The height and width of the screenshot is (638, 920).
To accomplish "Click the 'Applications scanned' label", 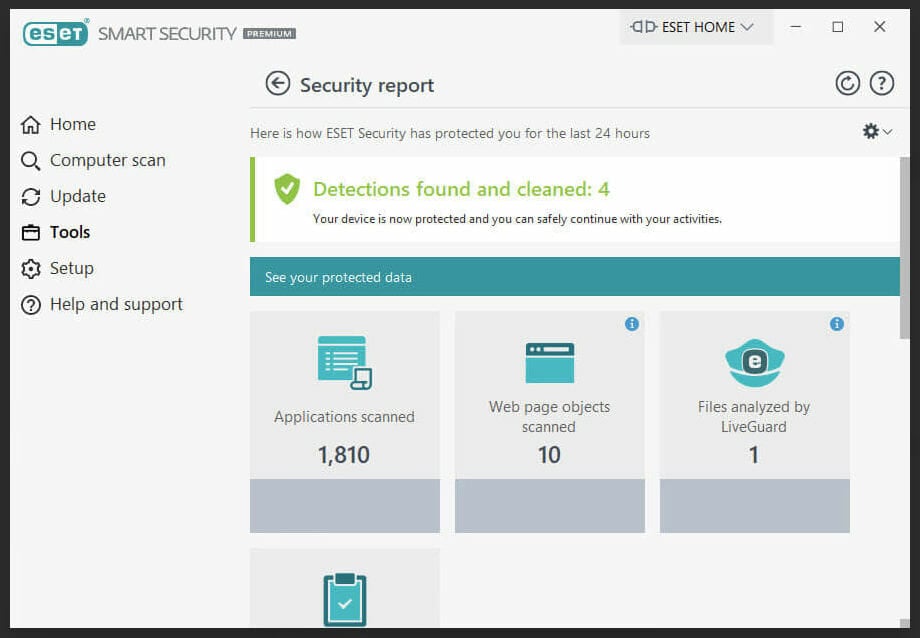I will pyautogui.click(x=344, y=417).
